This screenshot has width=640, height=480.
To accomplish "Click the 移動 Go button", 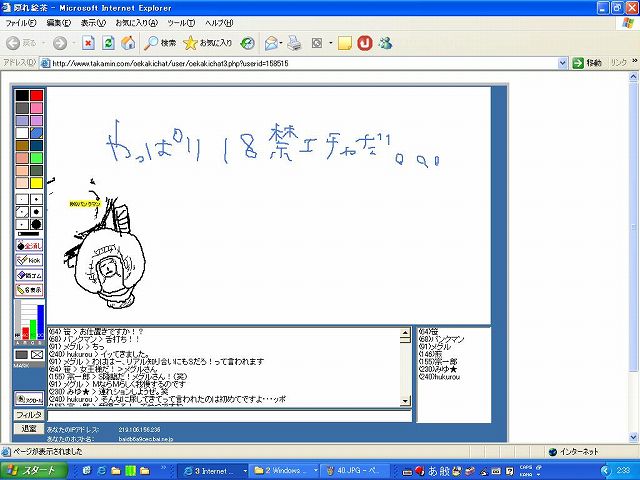I will (587, 63).
